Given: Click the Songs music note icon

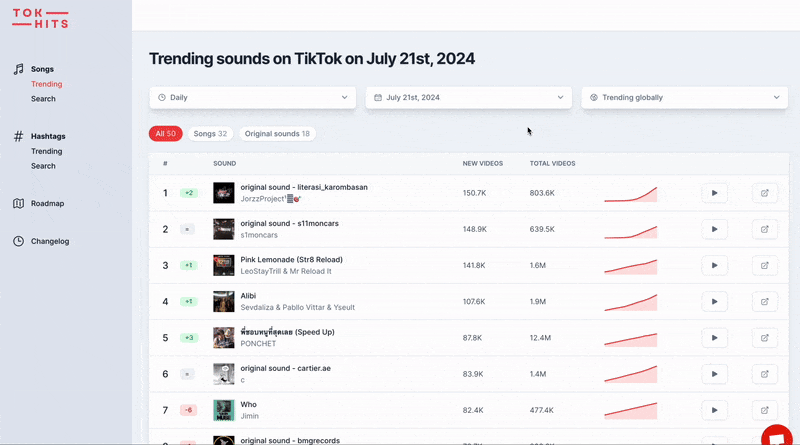Looking at the screenshot, I should [18, 69].
